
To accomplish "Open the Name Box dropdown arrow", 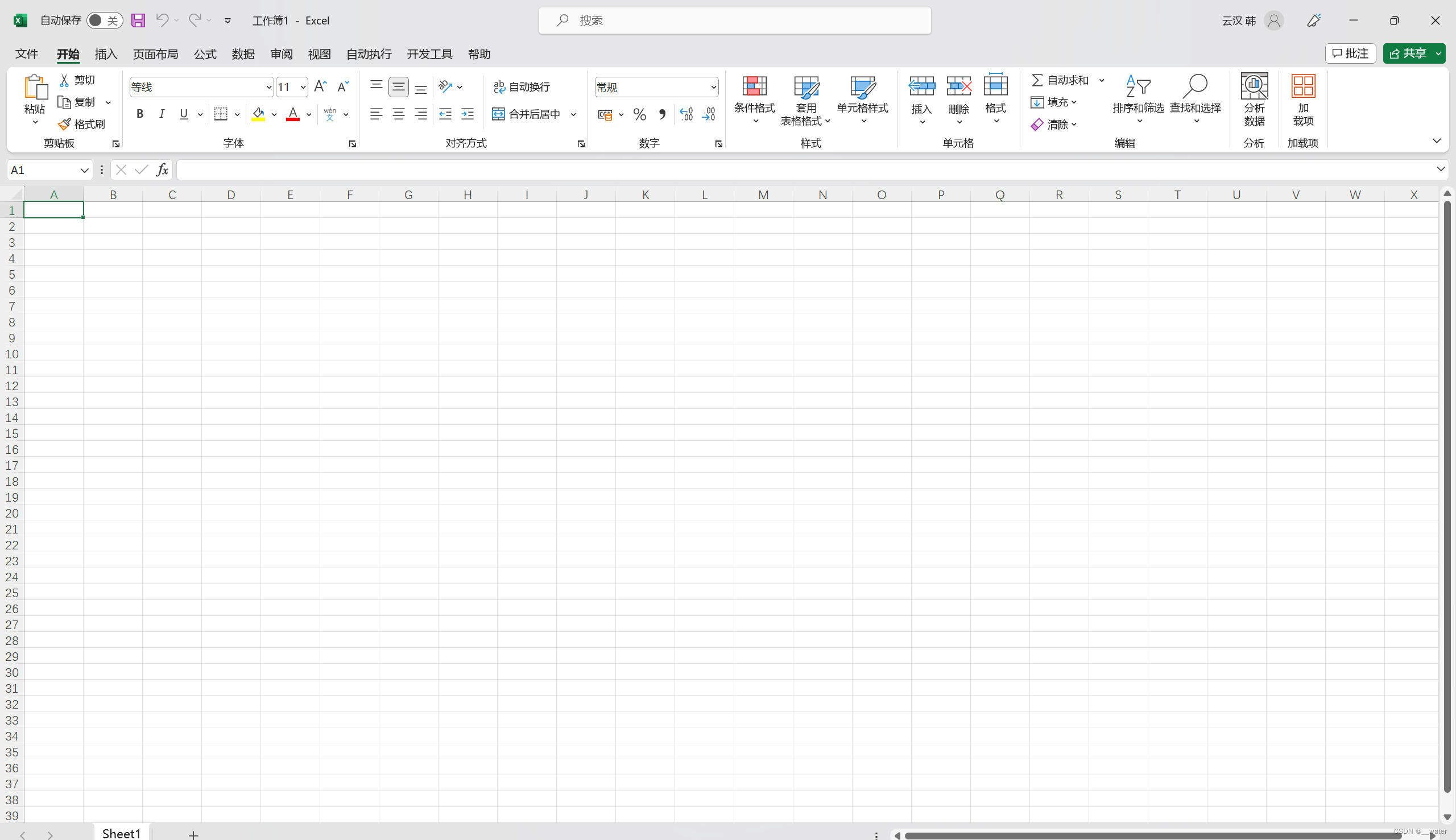I will (x=84, y=170).
